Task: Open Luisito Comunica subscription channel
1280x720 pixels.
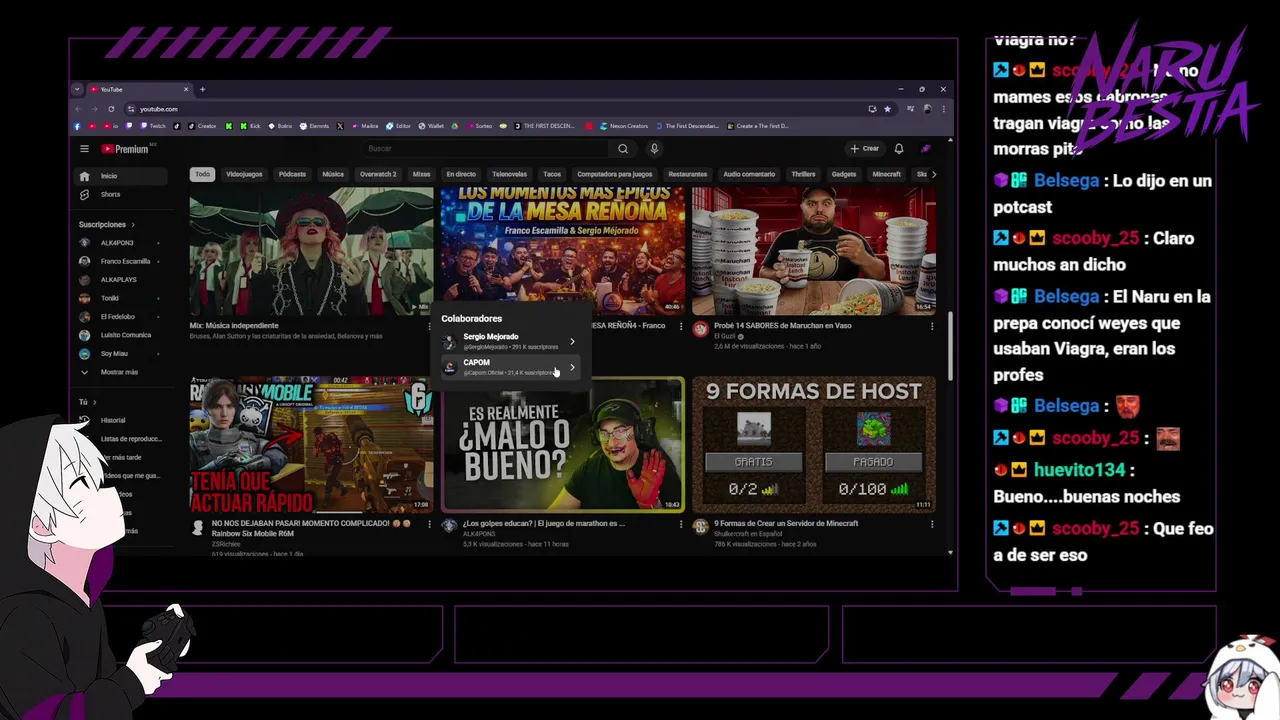Action: click(x=122, y=335)
